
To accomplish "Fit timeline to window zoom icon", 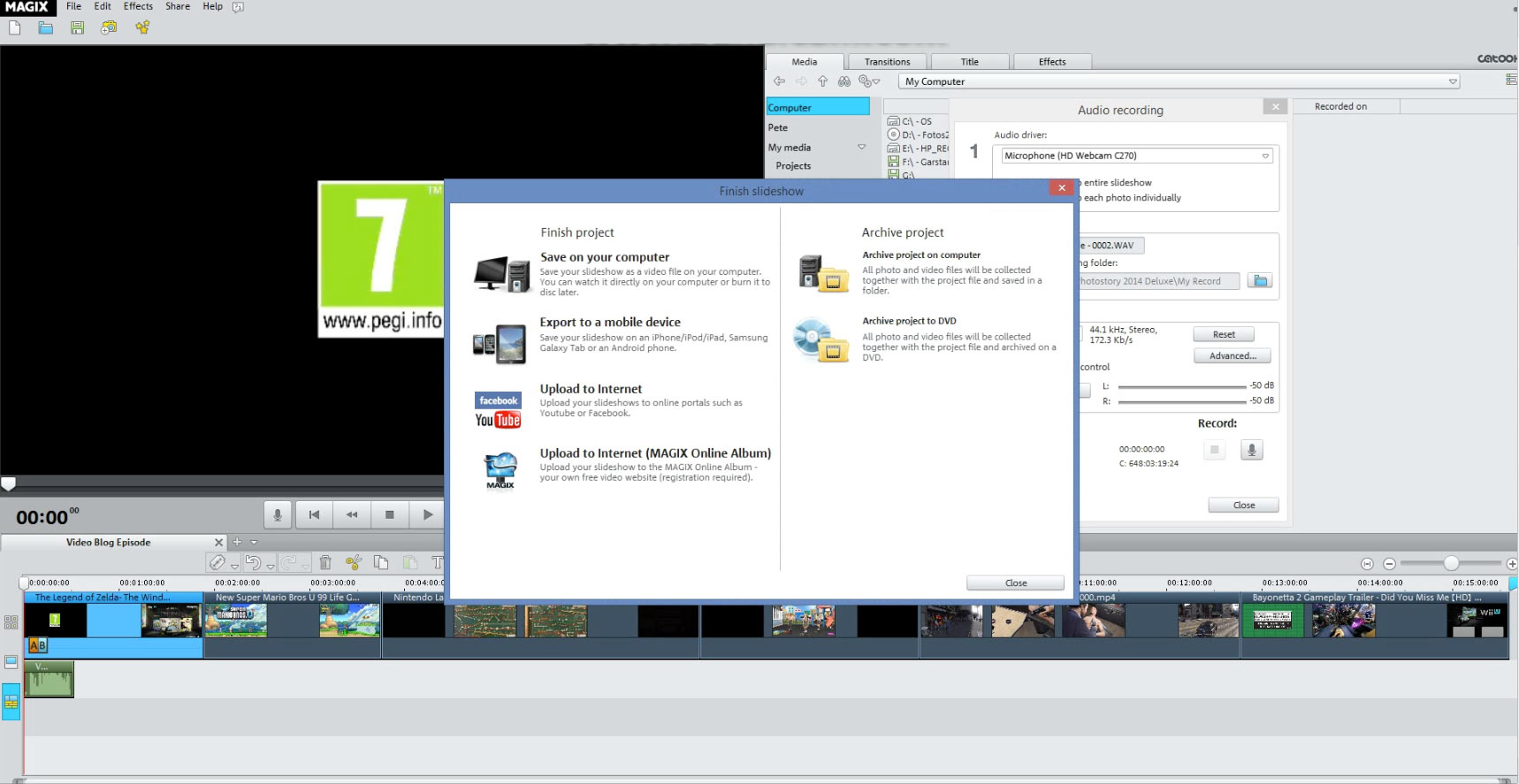I will (x=1367, y=564).
